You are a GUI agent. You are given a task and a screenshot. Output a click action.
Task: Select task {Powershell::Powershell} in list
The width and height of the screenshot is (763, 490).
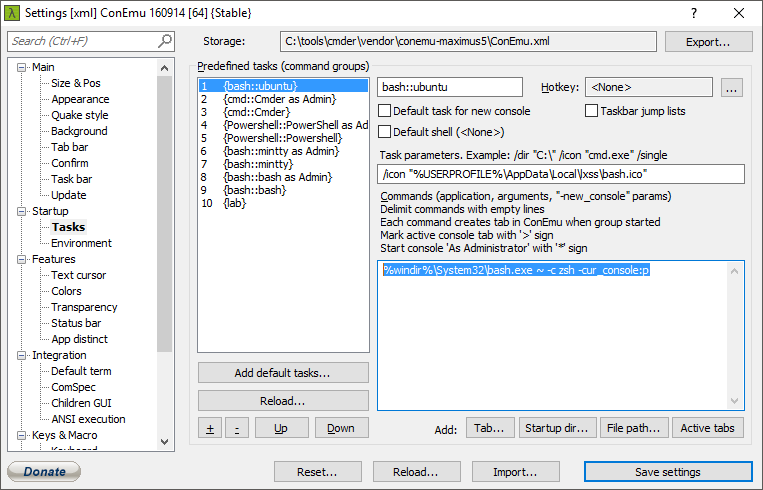(x=283, y=138)
